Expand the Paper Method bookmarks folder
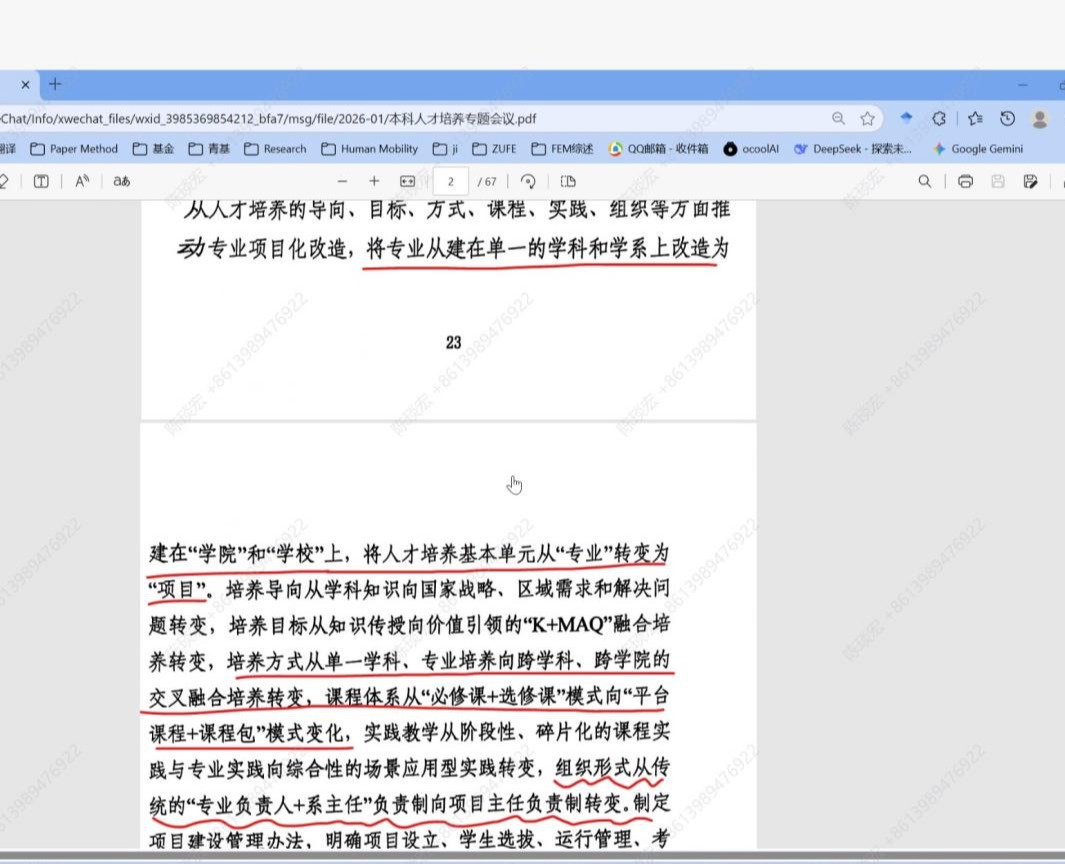This screenshot has height=864, width=1065. point(74,149)
